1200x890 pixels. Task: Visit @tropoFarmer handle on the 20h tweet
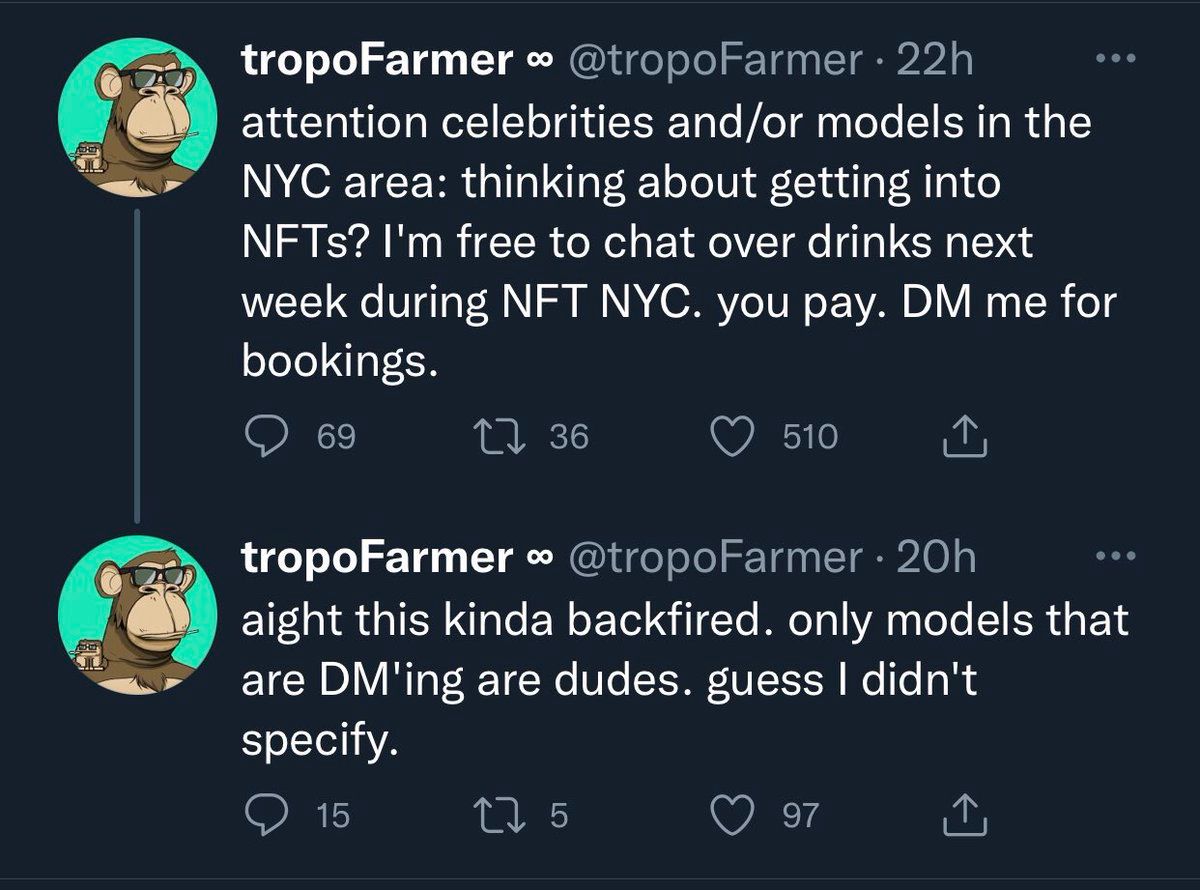pyautogui.click(x=714, y=557)
